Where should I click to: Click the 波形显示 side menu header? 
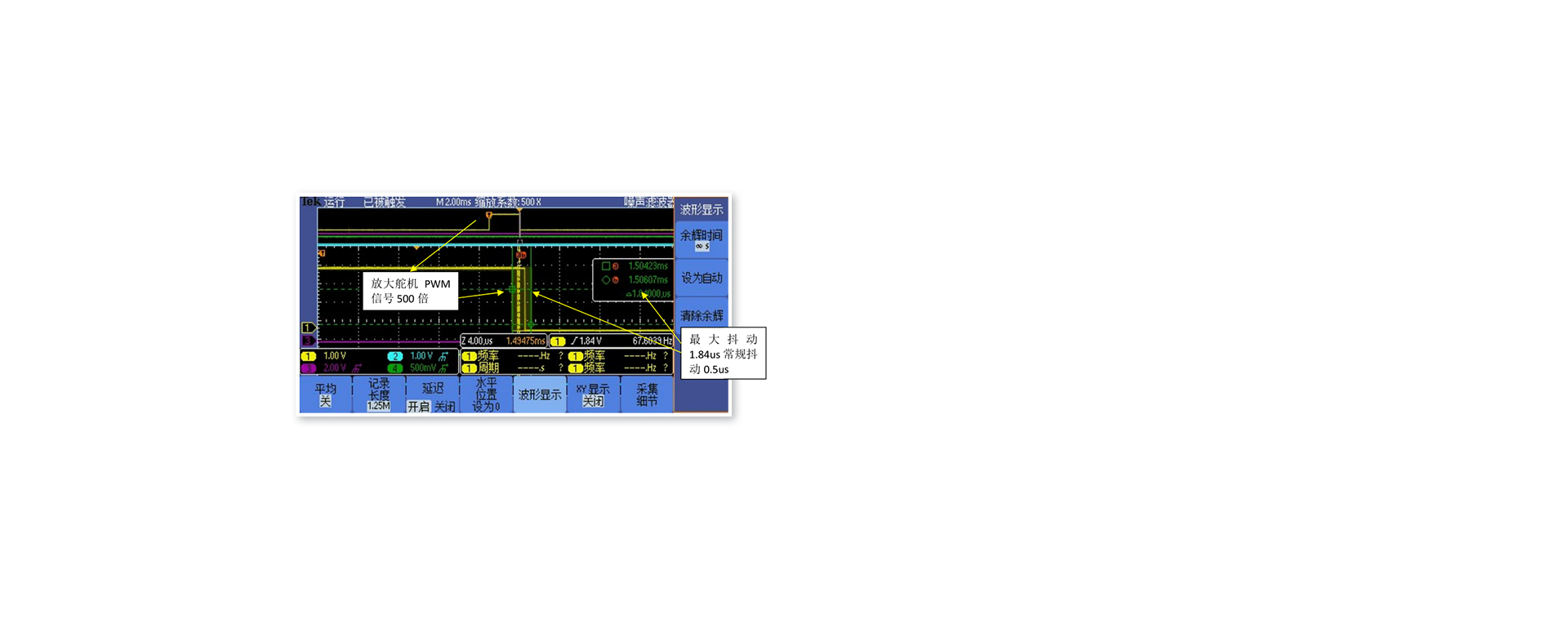[x=702, y=210]
